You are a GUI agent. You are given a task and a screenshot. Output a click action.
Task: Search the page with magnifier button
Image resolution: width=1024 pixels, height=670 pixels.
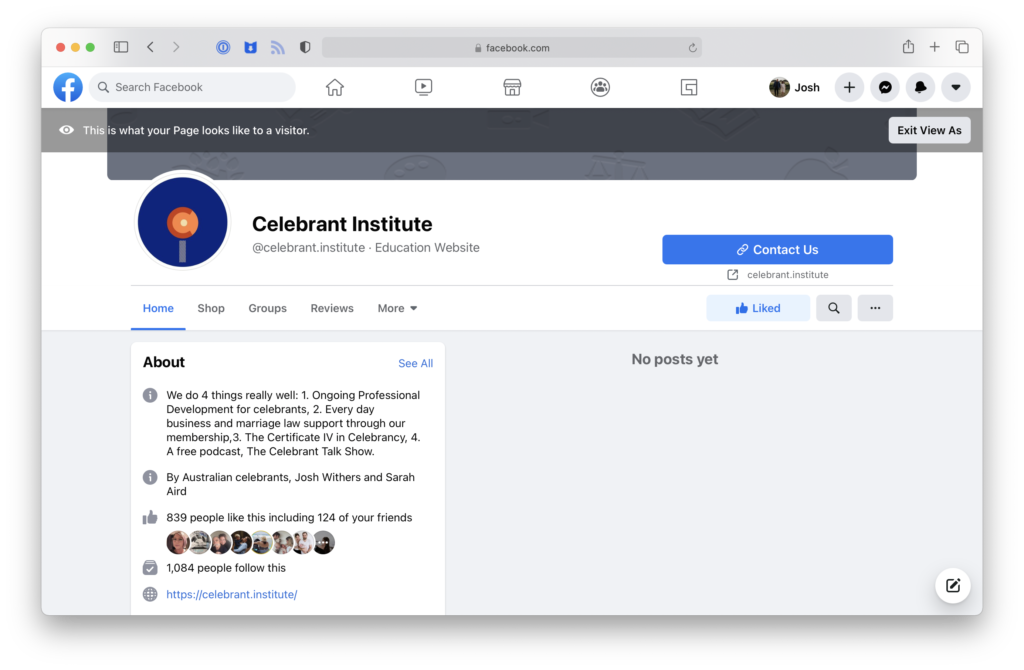coord(833,308)
